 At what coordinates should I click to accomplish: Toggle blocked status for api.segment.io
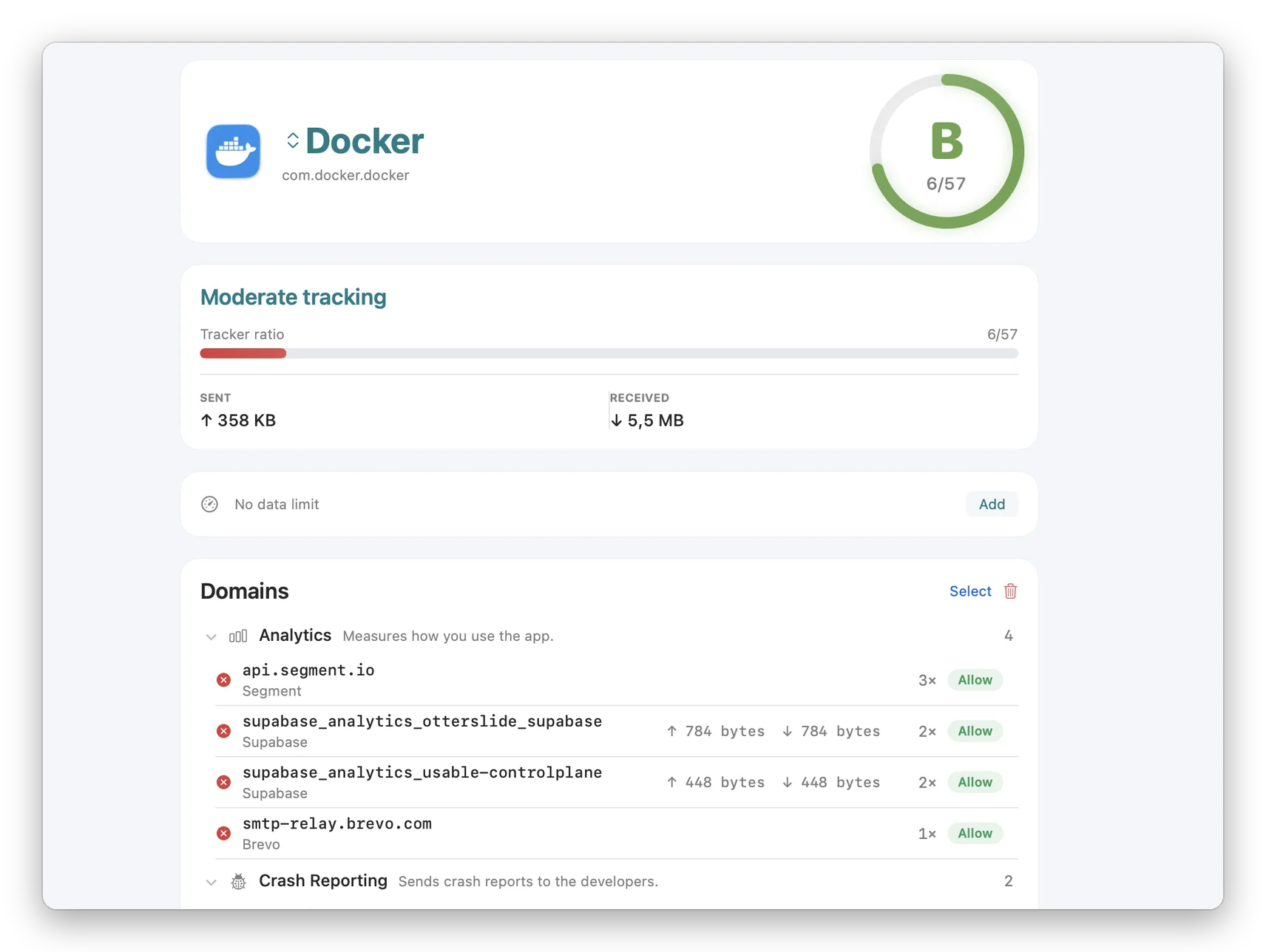click(223, 680)
